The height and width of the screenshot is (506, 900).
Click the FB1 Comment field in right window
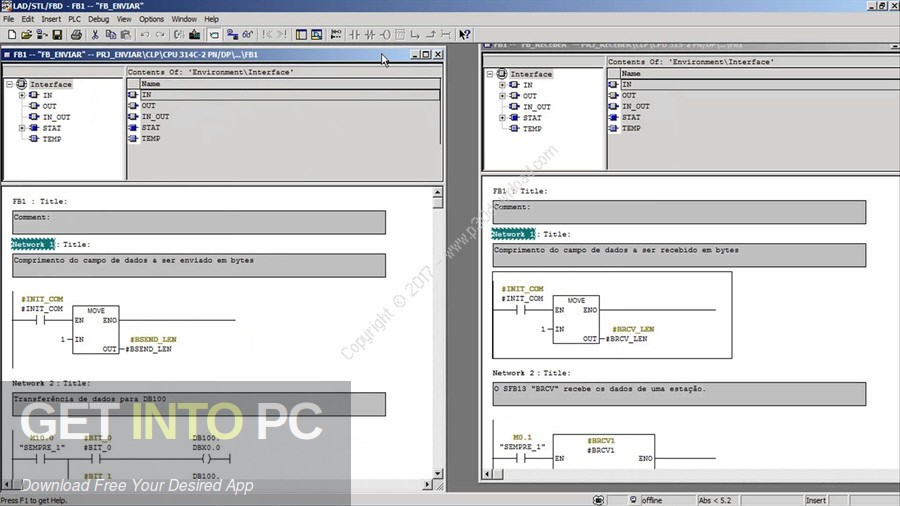click(x=679, y=212)
